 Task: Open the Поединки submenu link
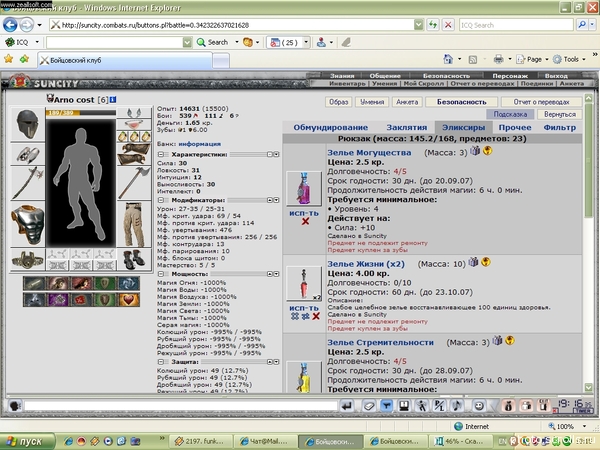pos(536,83)
